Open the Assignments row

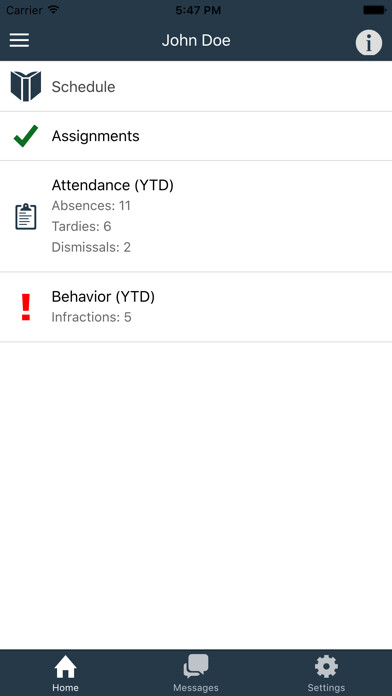coord(196,136)
